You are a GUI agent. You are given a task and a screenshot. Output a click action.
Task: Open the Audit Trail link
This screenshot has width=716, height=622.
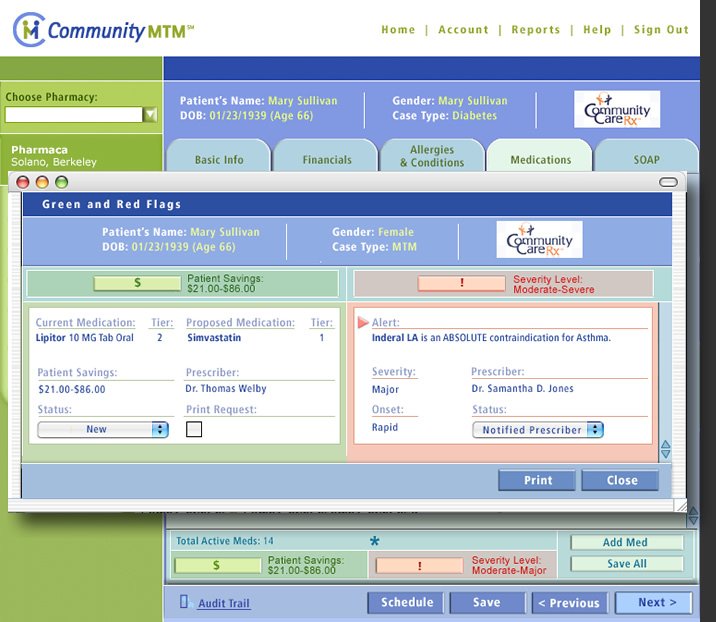[224, 604]
